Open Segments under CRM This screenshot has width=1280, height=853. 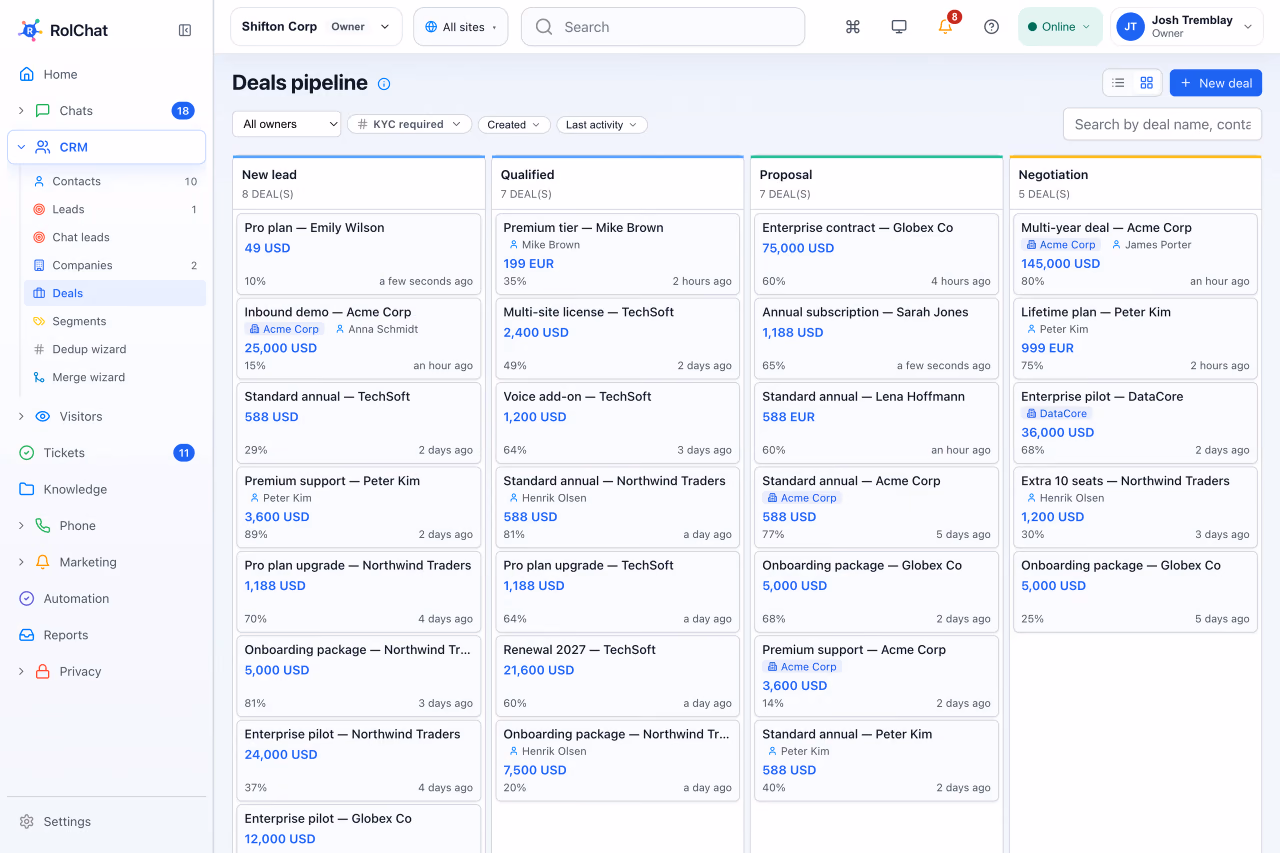pyautogui.click(x=115, y=321)
